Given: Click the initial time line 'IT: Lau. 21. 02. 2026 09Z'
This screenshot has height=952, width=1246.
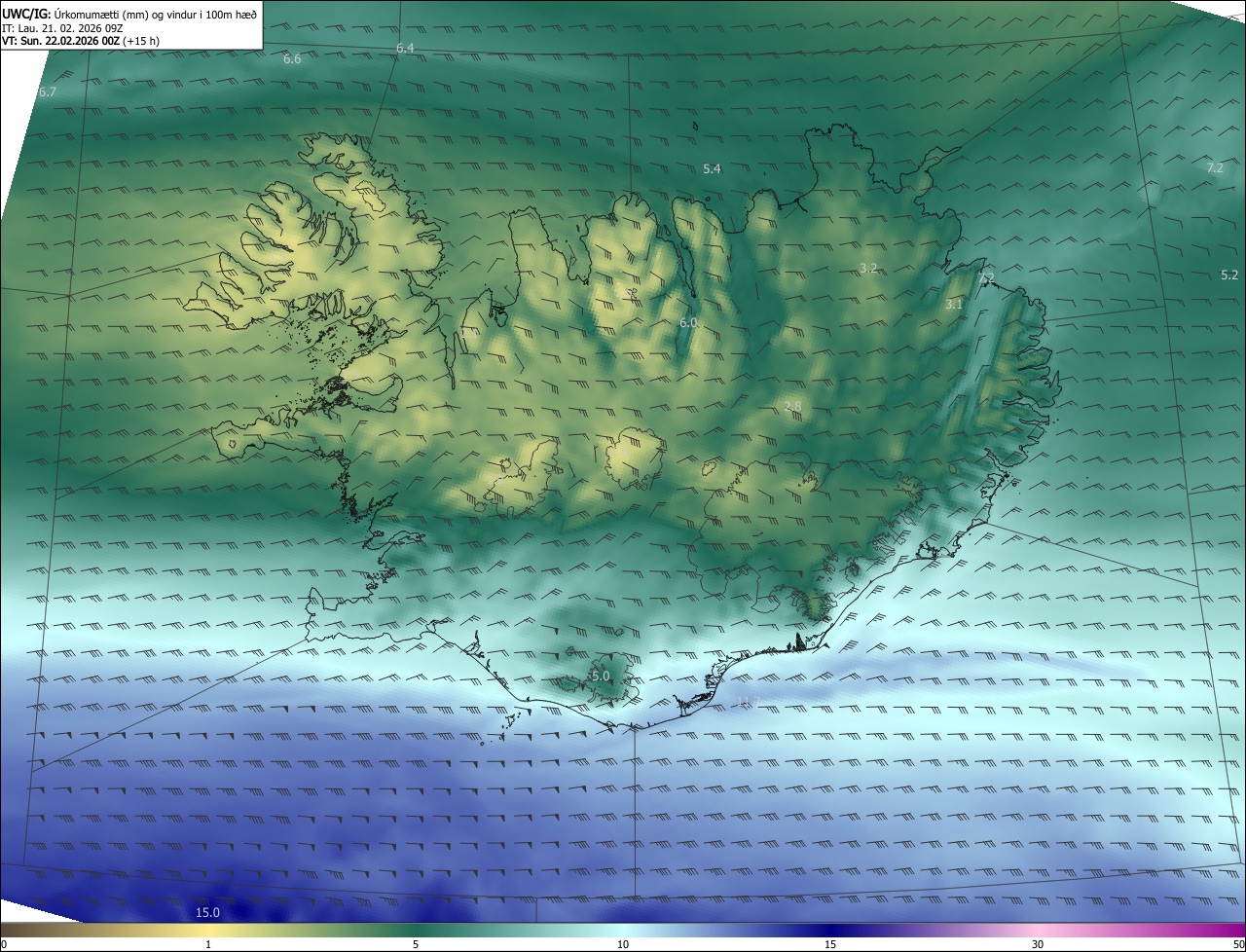Looking at the screenshot, I should point(60,28).
